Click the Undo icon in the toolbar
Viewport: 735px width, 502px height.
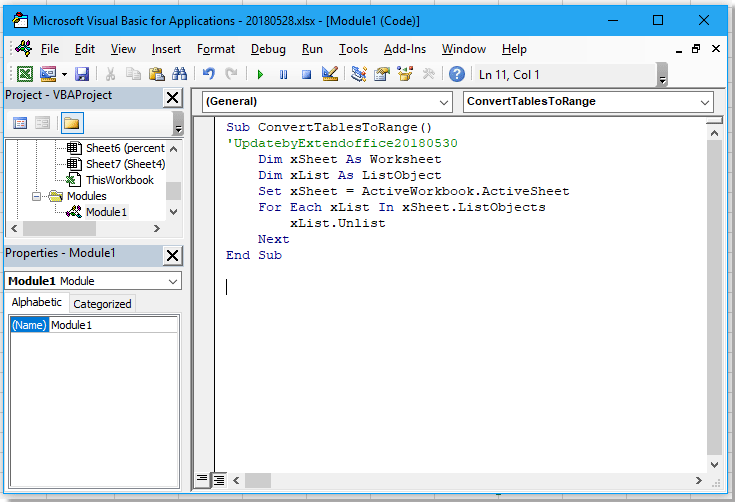click(x=209, y=74)
